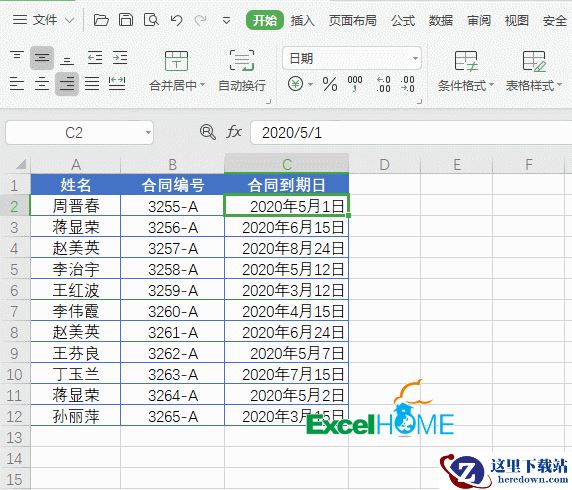572x490 pixels.
Task: Click the increase decimal places icon
Action: (383, 84)
